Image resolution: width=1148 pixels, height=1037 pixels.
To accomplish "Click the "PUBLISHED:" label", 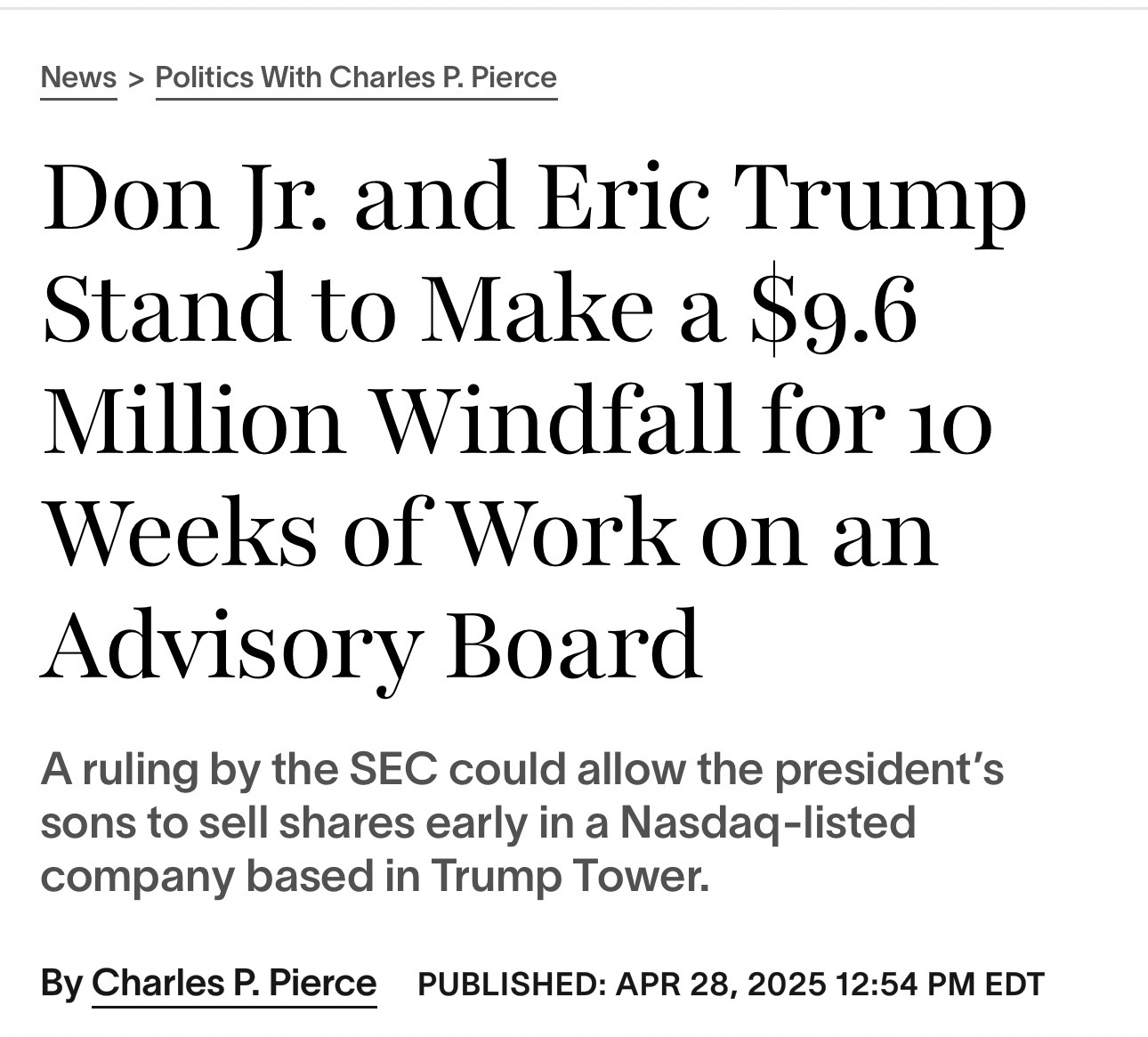I will point(512,984).
